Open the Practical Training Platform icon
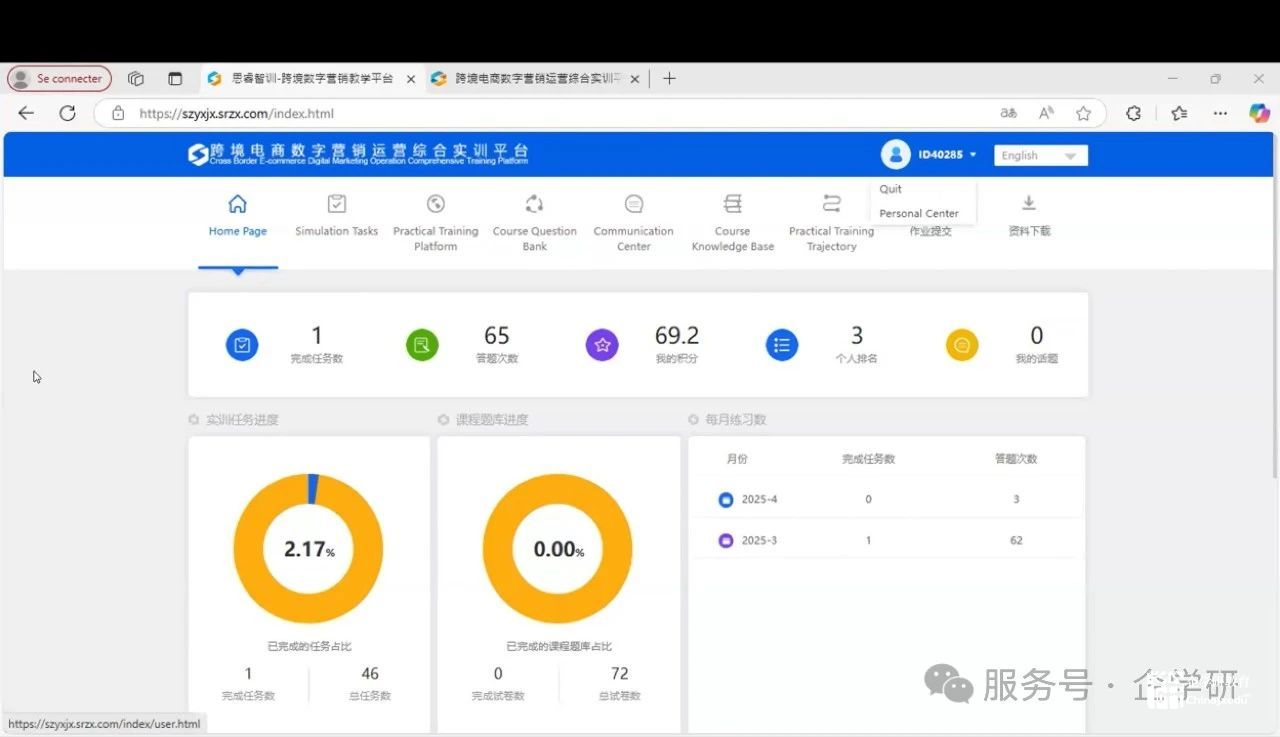The height and width of the screenshot is (737, 1280). [435, 204]
